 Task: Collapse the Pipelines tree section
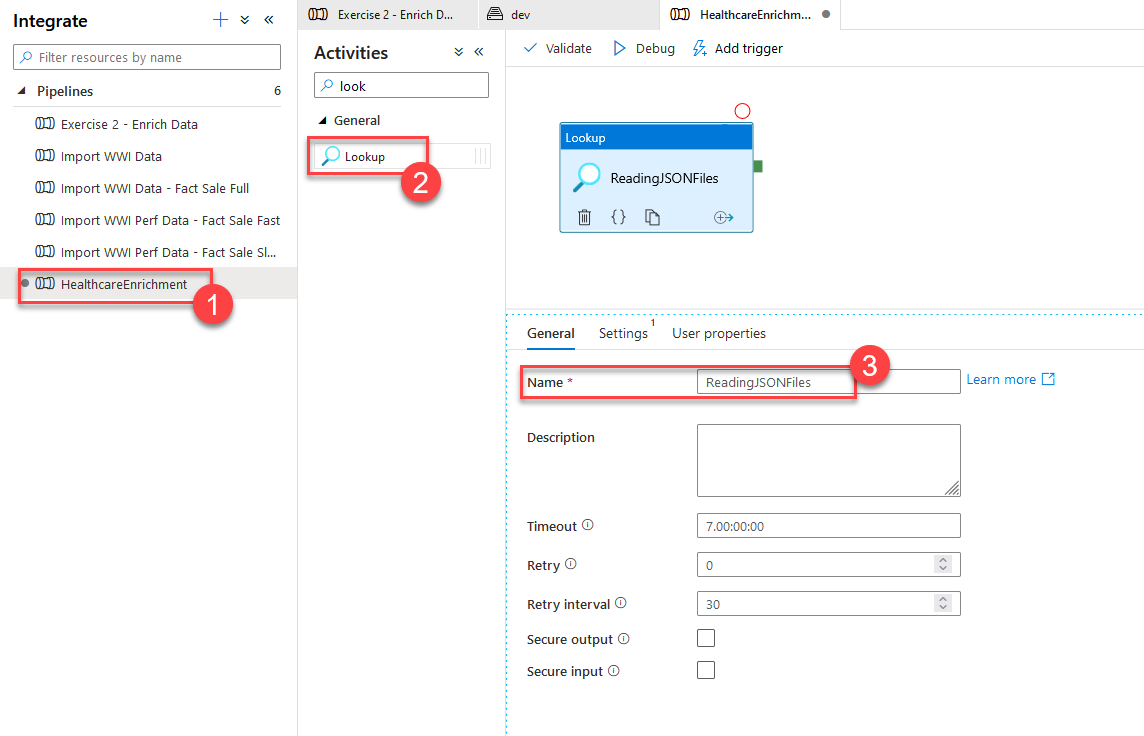click(22, 91)
